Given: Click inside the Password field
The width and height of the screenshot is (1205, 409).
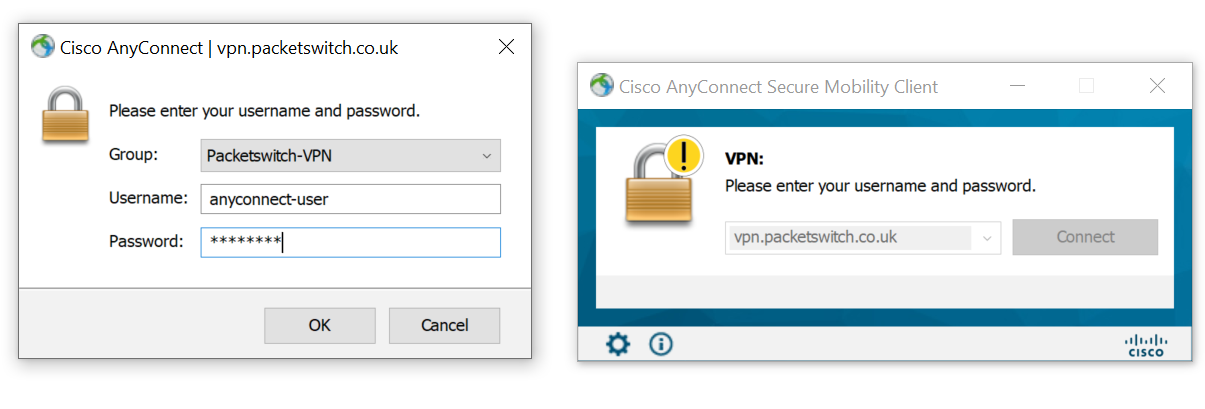Looking at the screenshot, I should tap(350, 242).
